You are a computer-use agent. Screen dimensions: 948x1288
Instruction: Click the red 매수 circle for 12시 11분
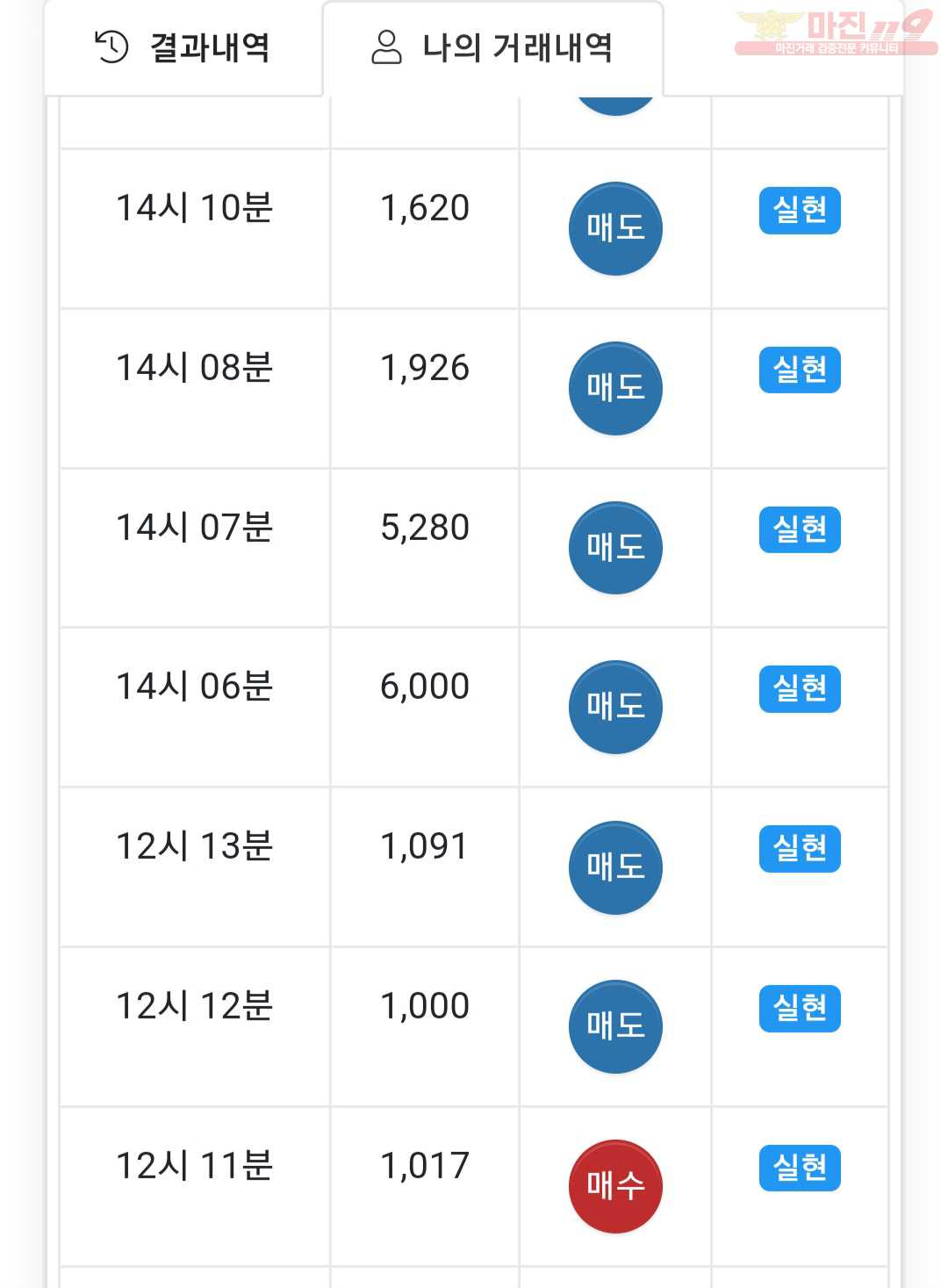click(x=615, y=1186)
